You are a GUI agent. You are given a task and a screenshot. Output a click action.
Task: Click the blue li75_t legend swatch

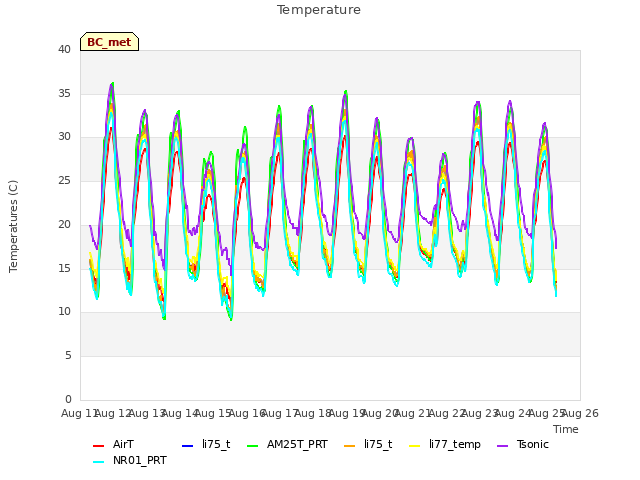point(187,445)
